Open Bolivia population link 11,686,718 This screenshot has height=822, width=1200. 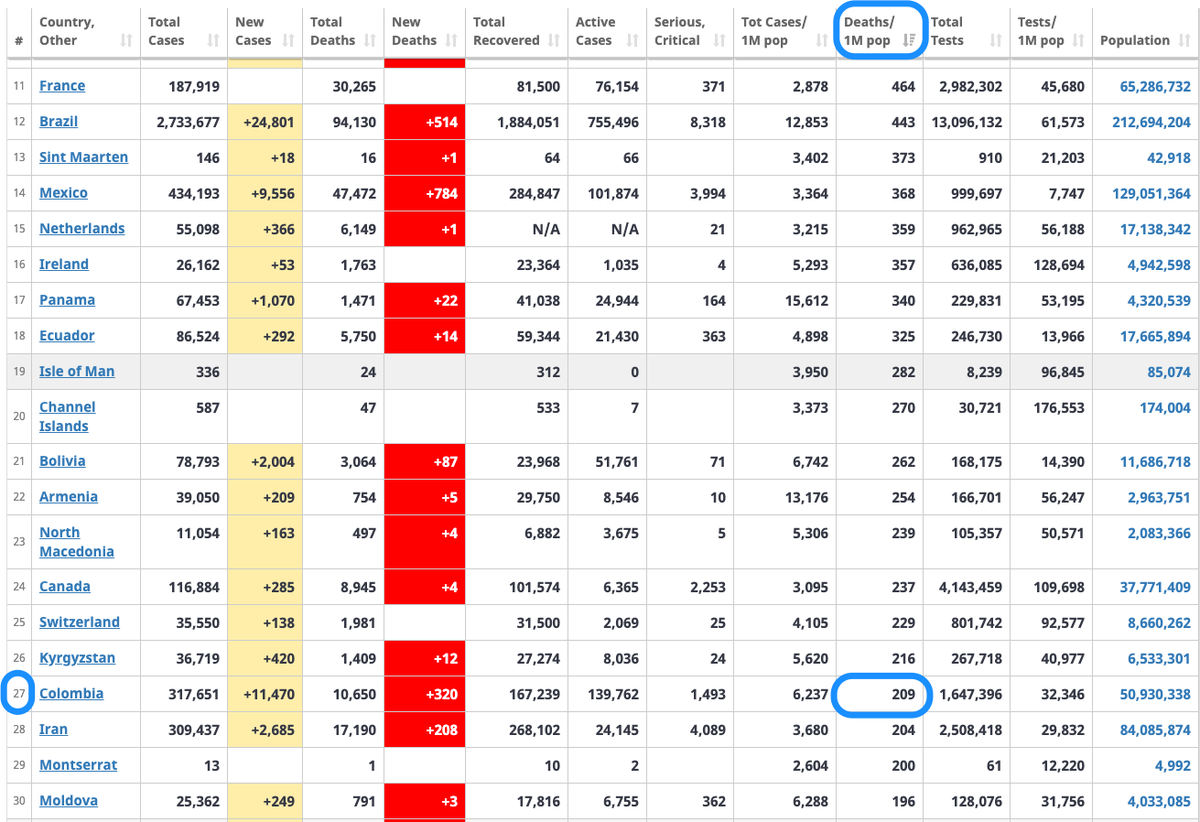pyautogui.click(x=1155, y=461)
